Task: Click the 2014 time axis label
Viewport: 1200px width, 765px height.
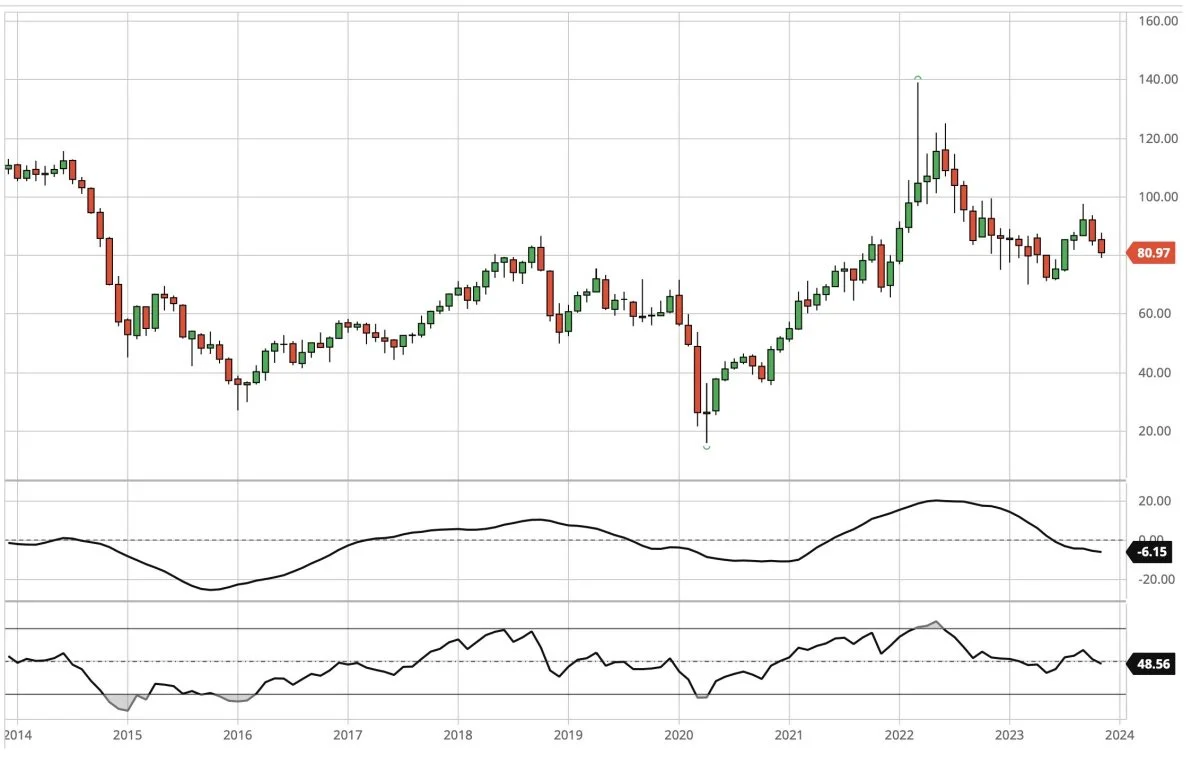Action: click(17, 735)
